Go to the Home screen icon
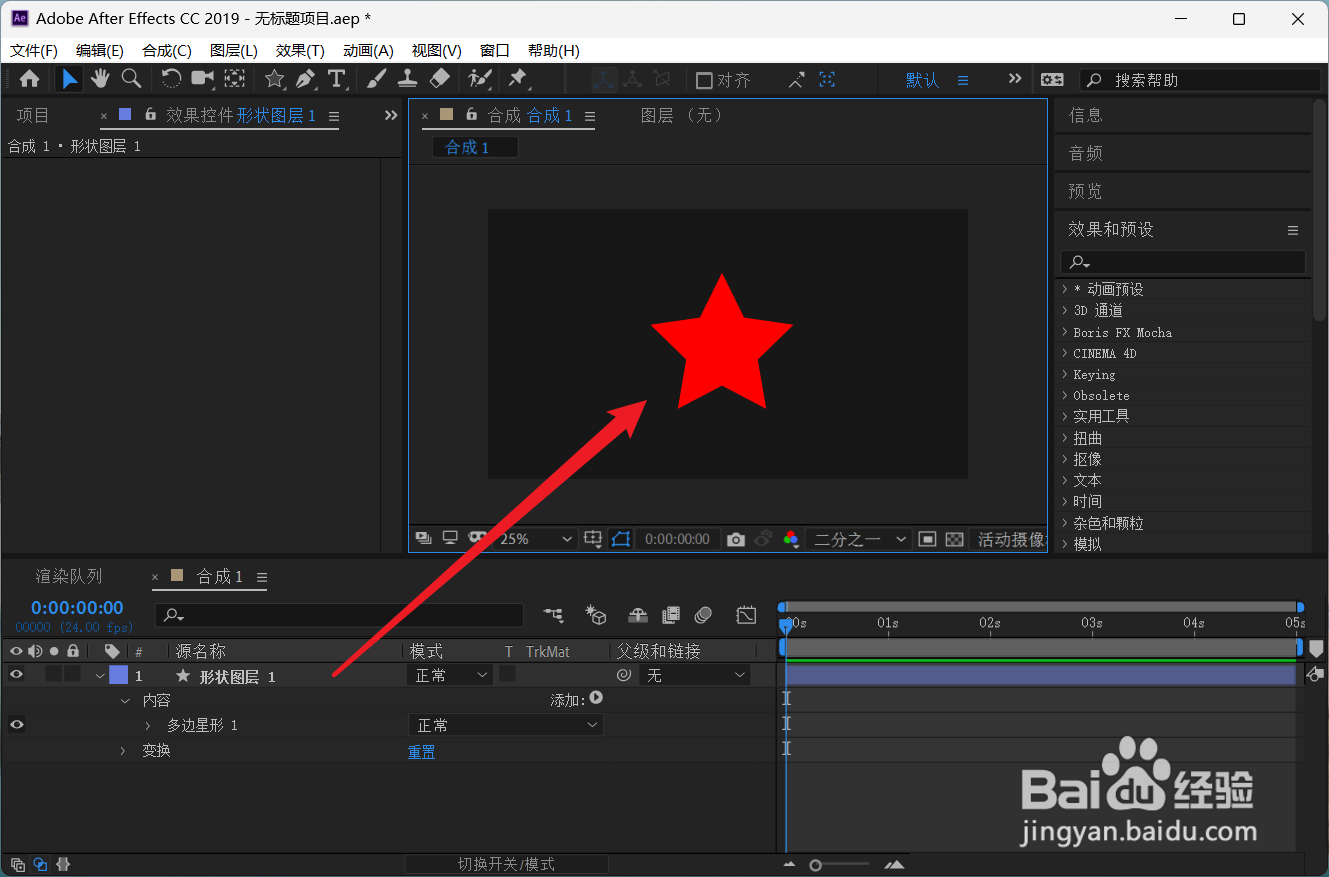The height and width of the screenshot is (877, 1329). (30, 79)
